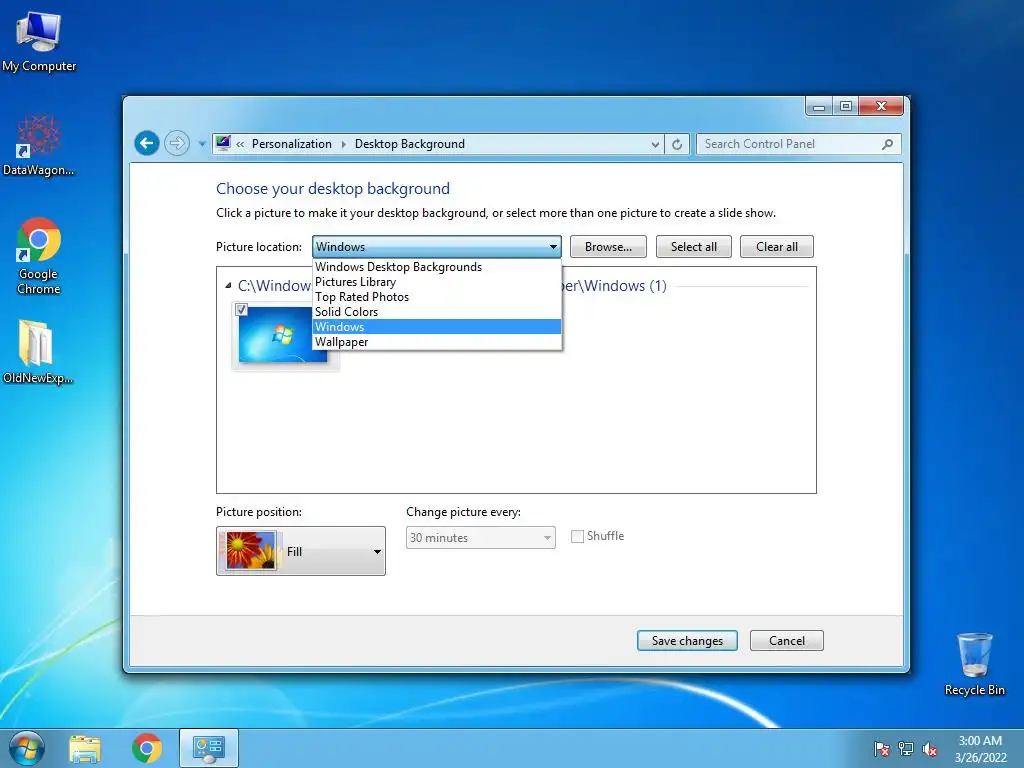Open the DataWagon desktop shortcut
This screenshot has width=1024, height=768.
coord(39,145)
